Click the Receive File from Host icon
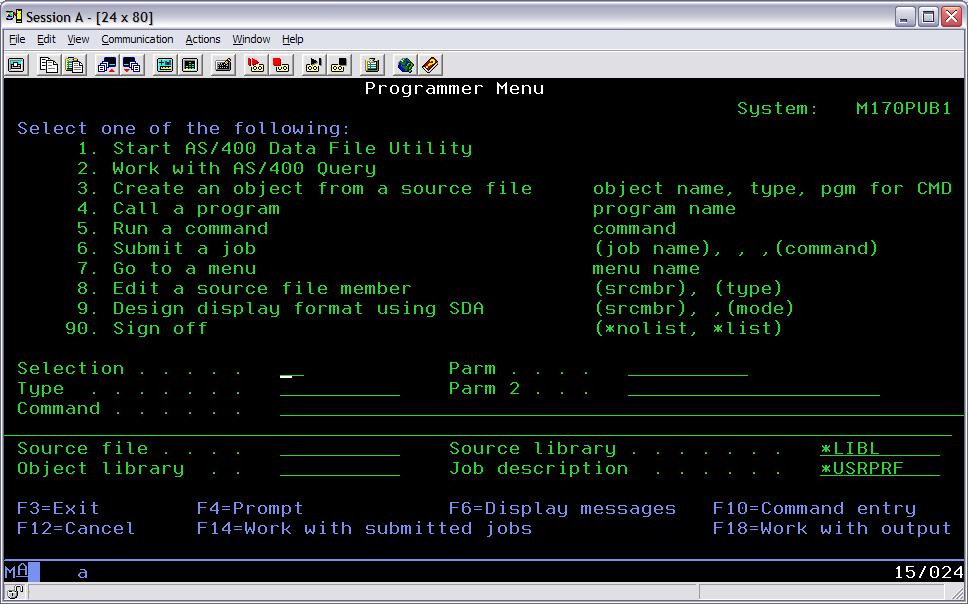Viewport: 968px width, 604px height. tap(131, 64)
